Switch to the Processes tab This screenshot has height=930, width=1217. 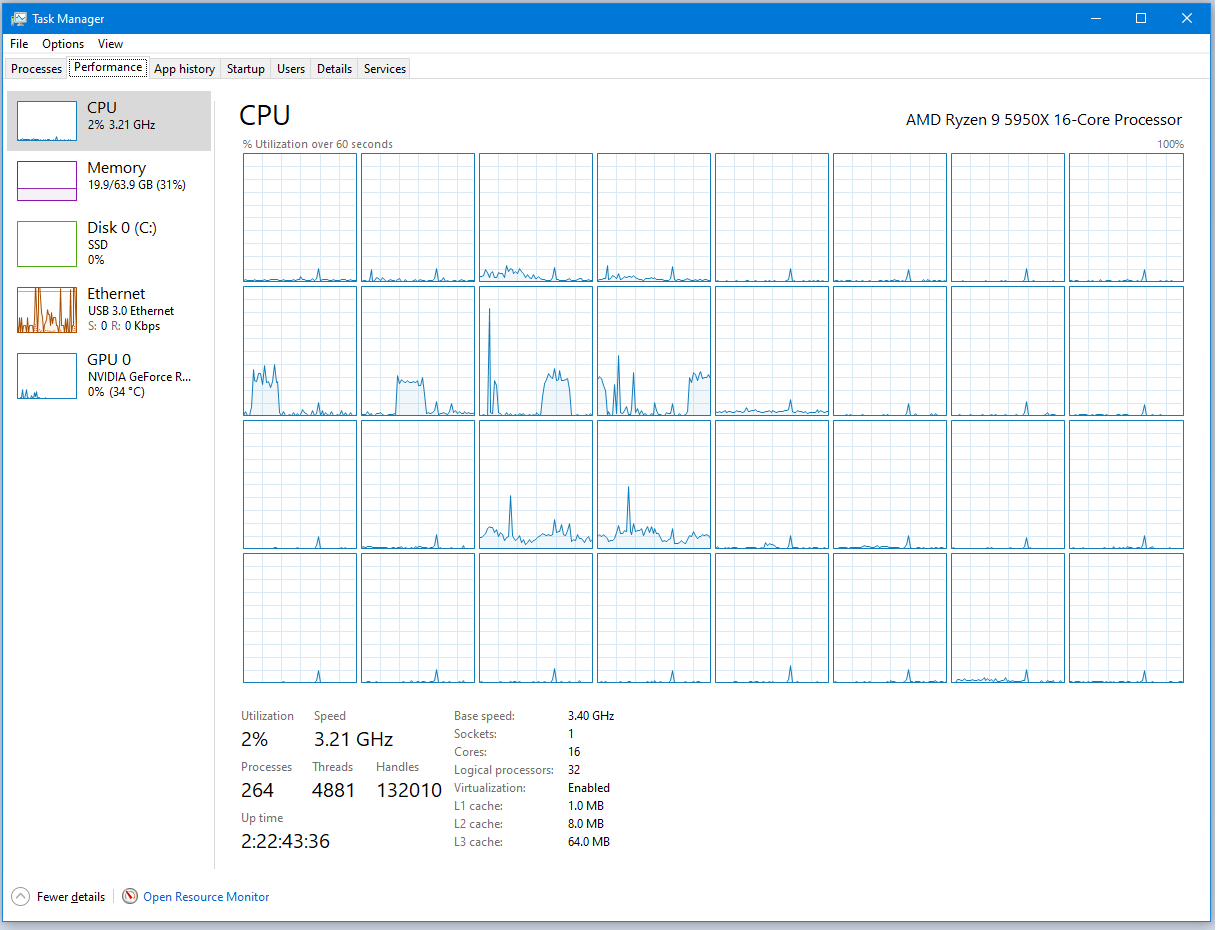click(36, 69)
